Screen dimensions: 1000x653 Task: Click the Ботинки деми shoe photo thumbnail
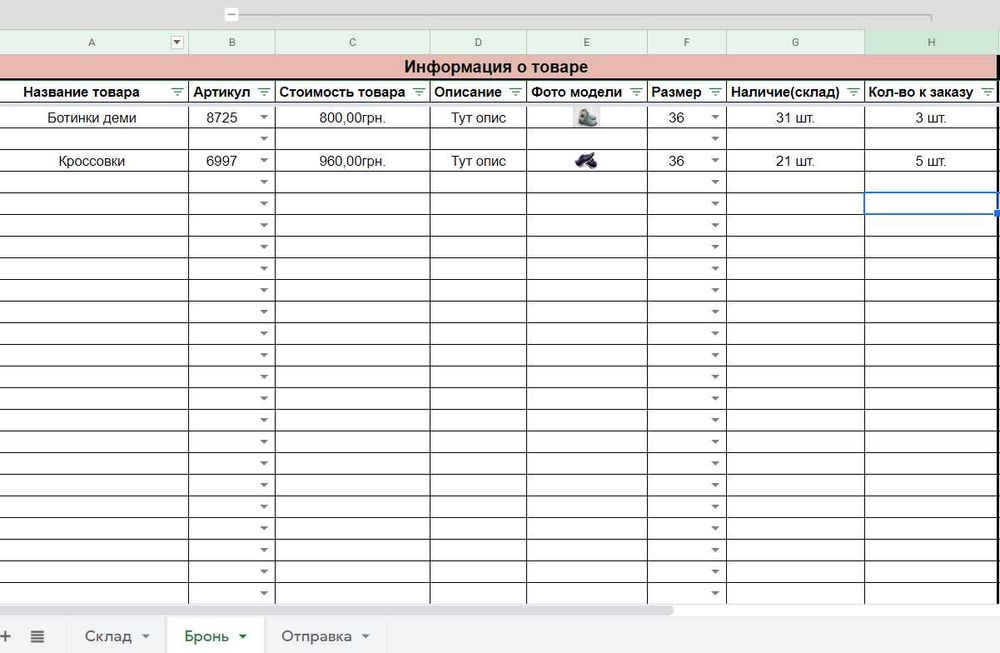(x=586, y=117)
